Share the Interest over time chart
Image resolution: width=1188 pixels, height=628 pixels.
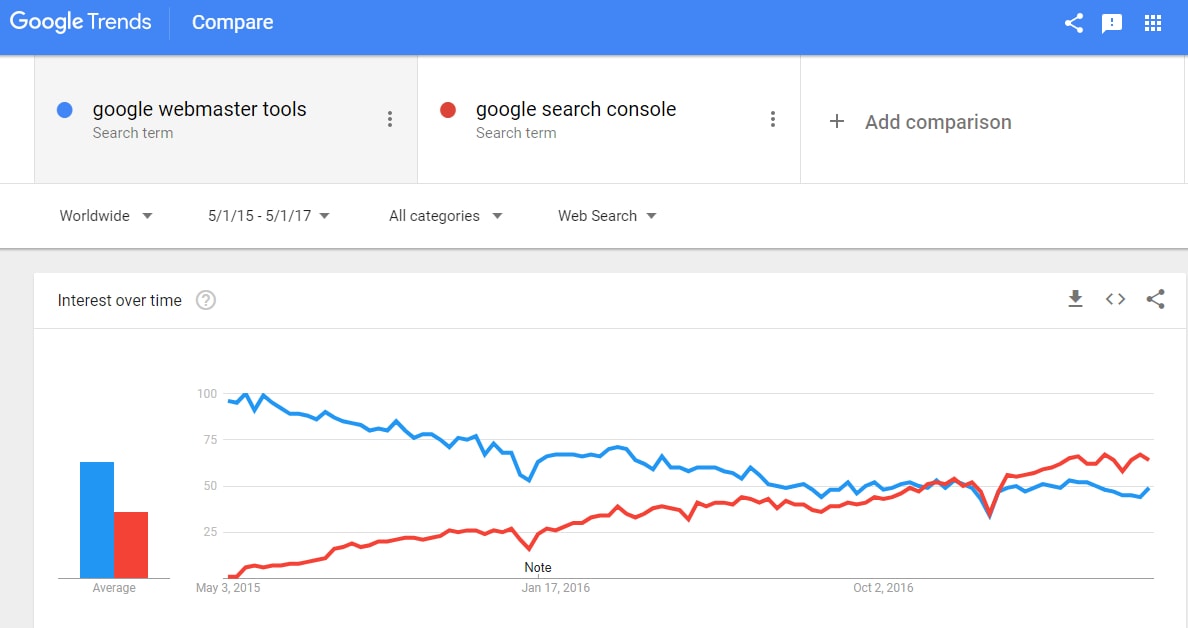1156,298
